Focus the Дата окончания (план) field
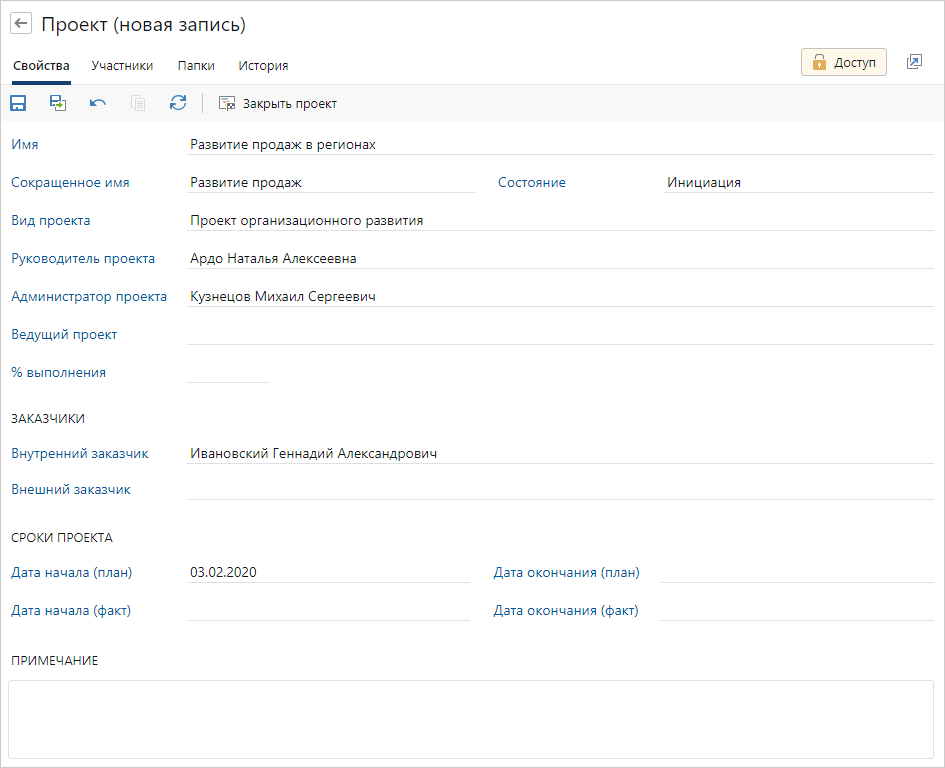The height and width of the screenshot is (768, 945). coord(796,572)
